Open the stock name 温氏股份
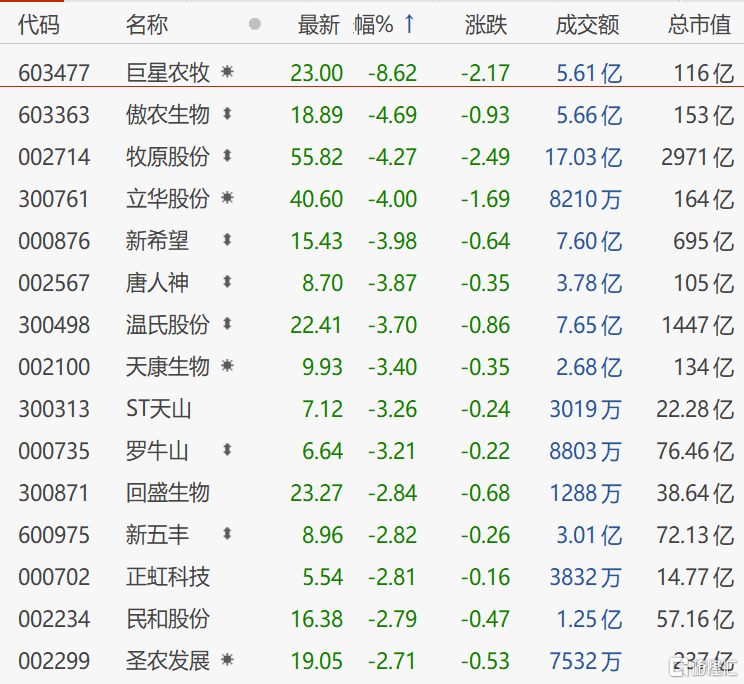The image size is (744, 684). point(167,325)
